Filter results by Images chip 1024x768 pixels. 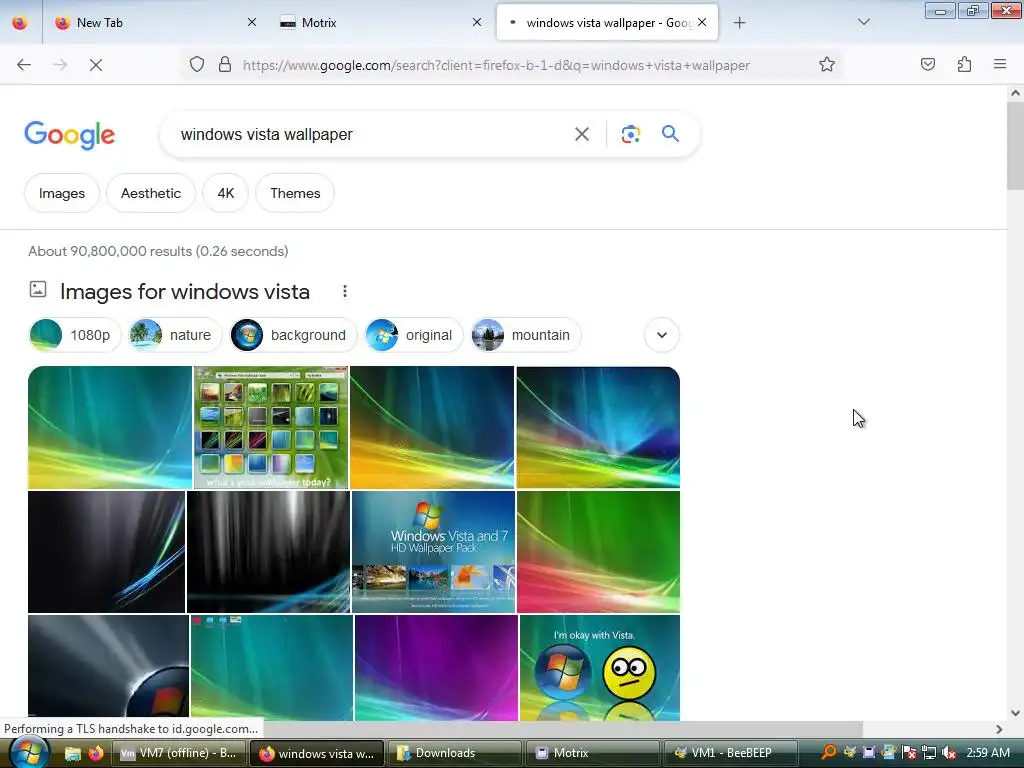(62, 193)
